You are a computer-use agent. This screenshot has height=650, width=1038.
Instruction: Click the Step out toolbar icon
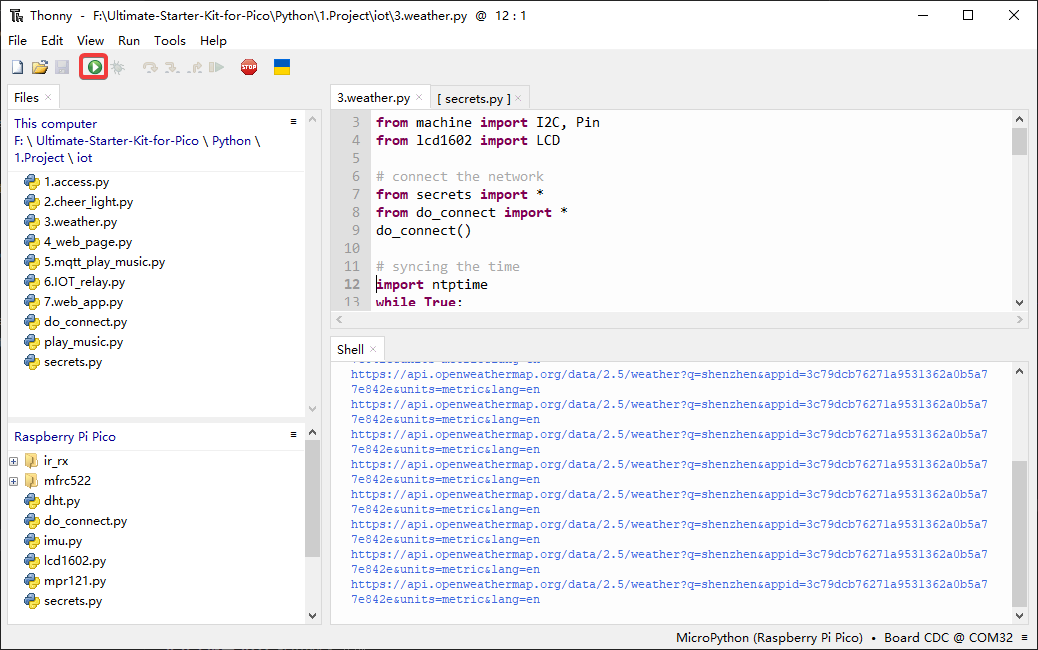[195, 67]
